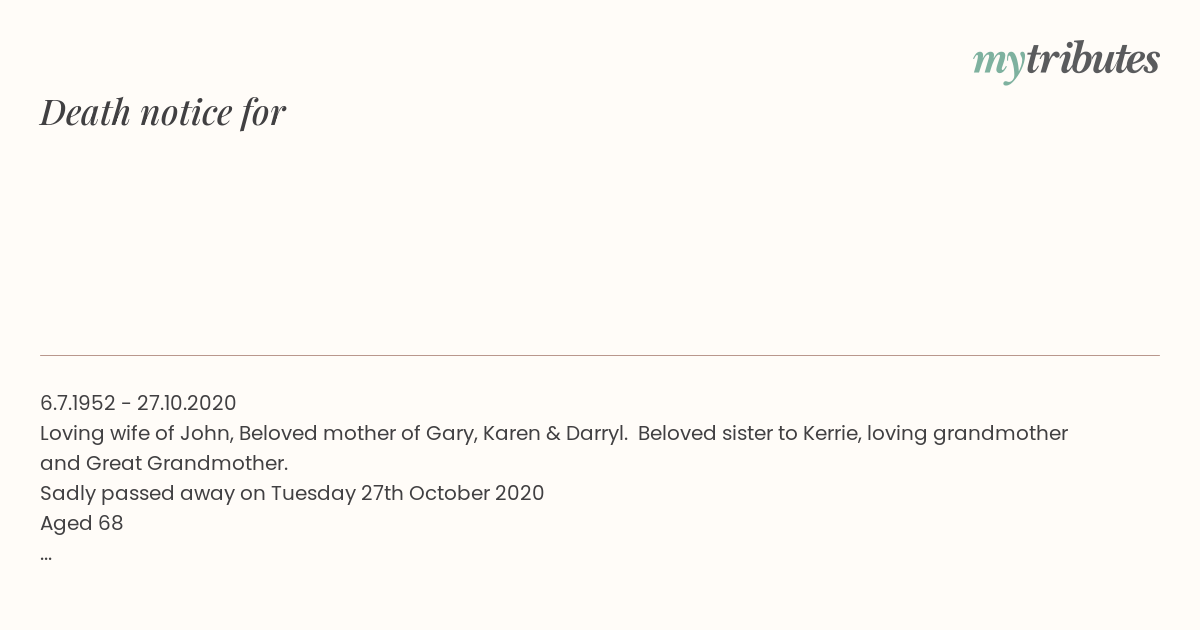The width and height of the screenshot is (1200, 630).
Task: Click the "Aged 68" line
Action: [82, 524]
